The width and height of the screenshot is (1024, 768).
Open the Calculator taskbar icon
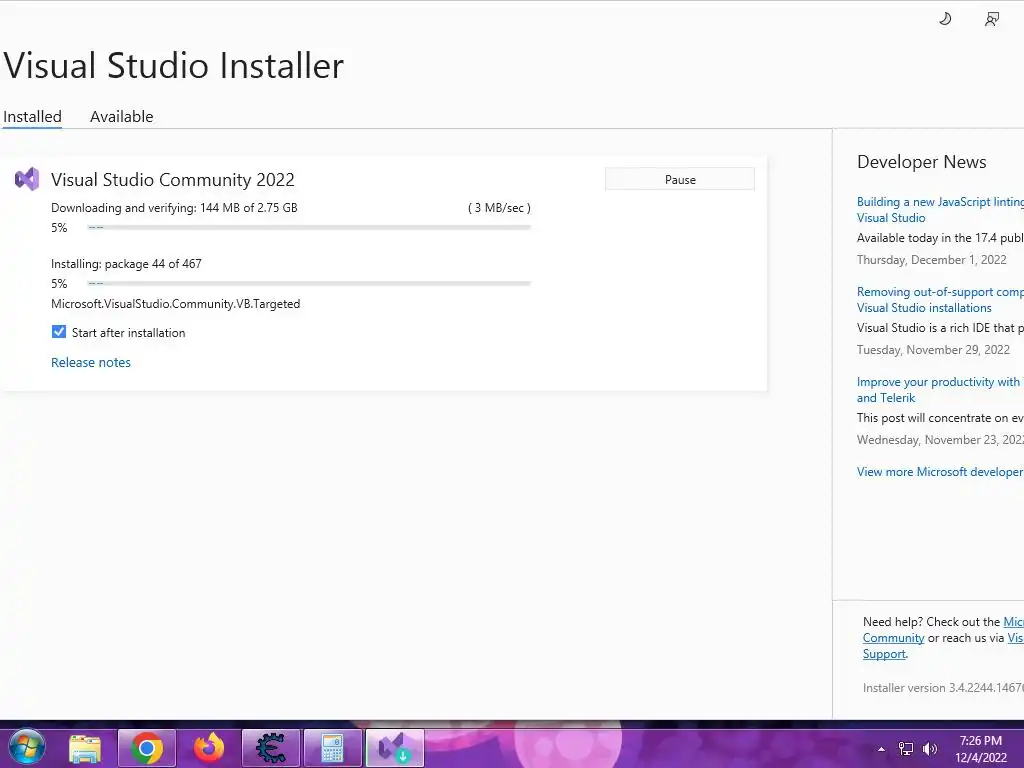[332, 748]
